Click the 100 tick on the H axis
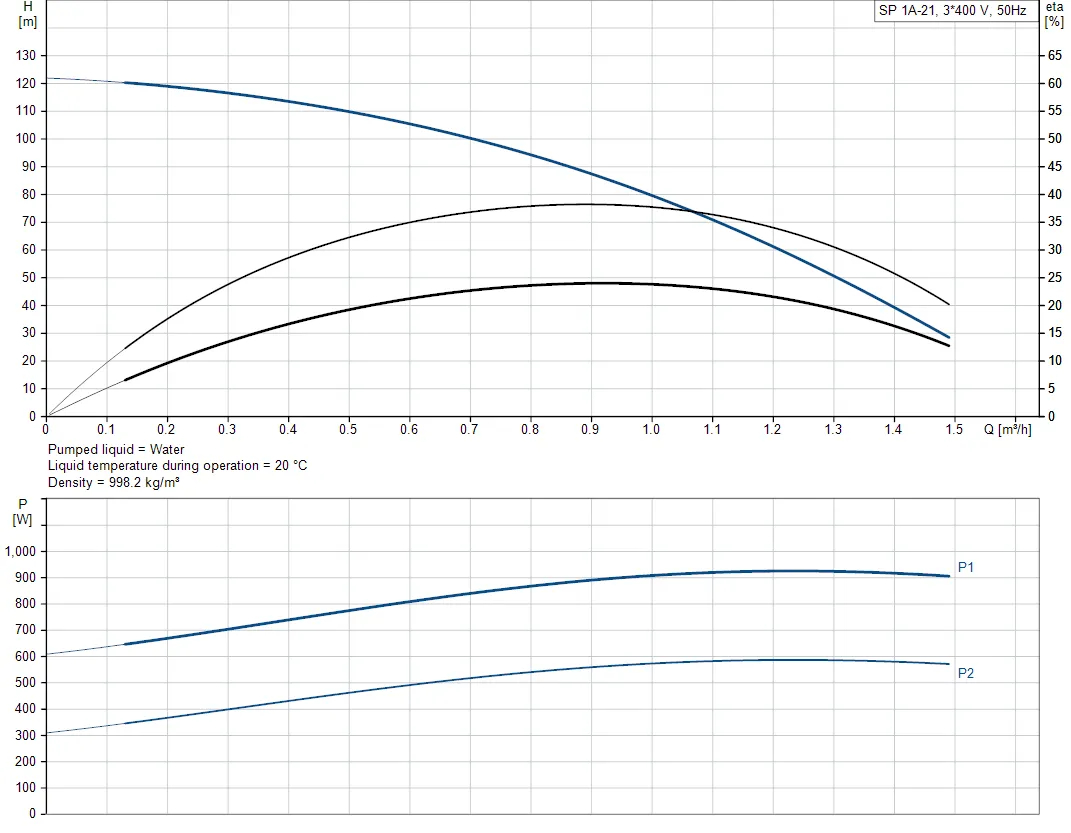 pyautogui.click(x=26, y=139)
